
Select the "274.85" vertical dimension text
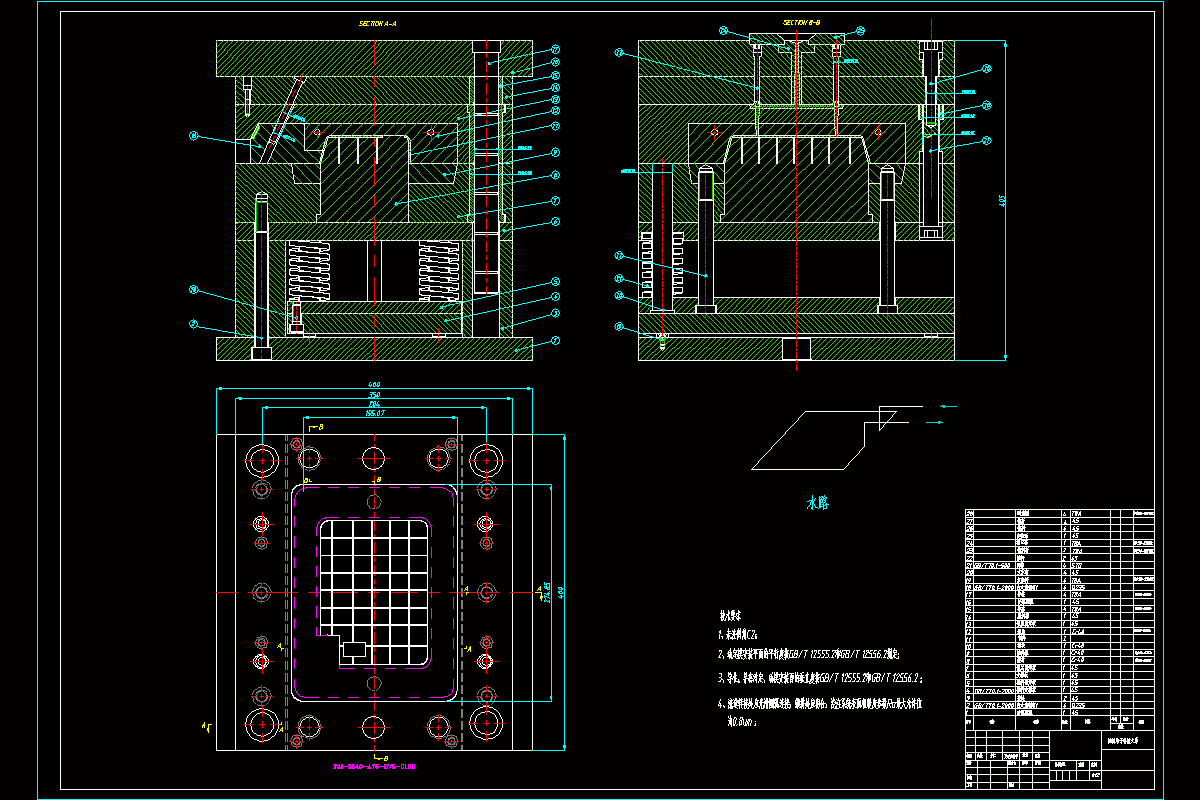point(547,592)
